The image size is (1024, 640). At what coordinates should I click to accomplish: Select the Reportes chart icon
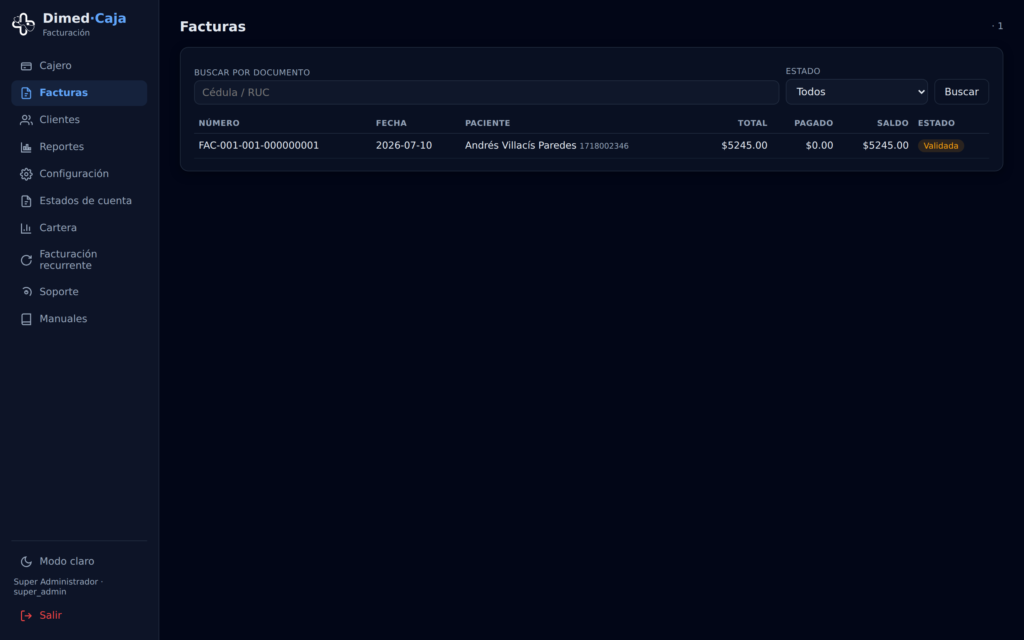26,147
